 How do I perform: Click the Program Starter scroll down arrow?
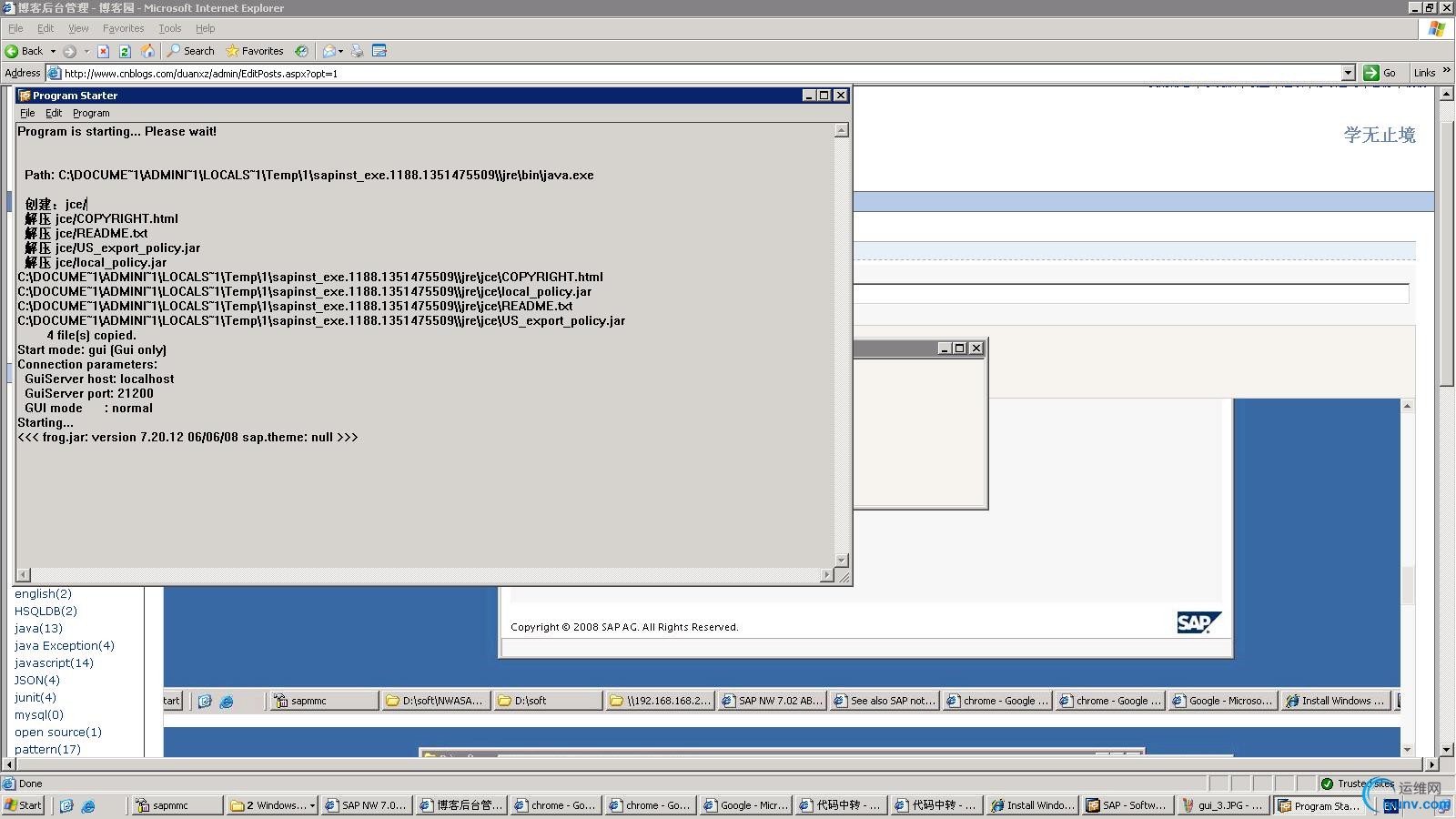click(x=842, y=561)
